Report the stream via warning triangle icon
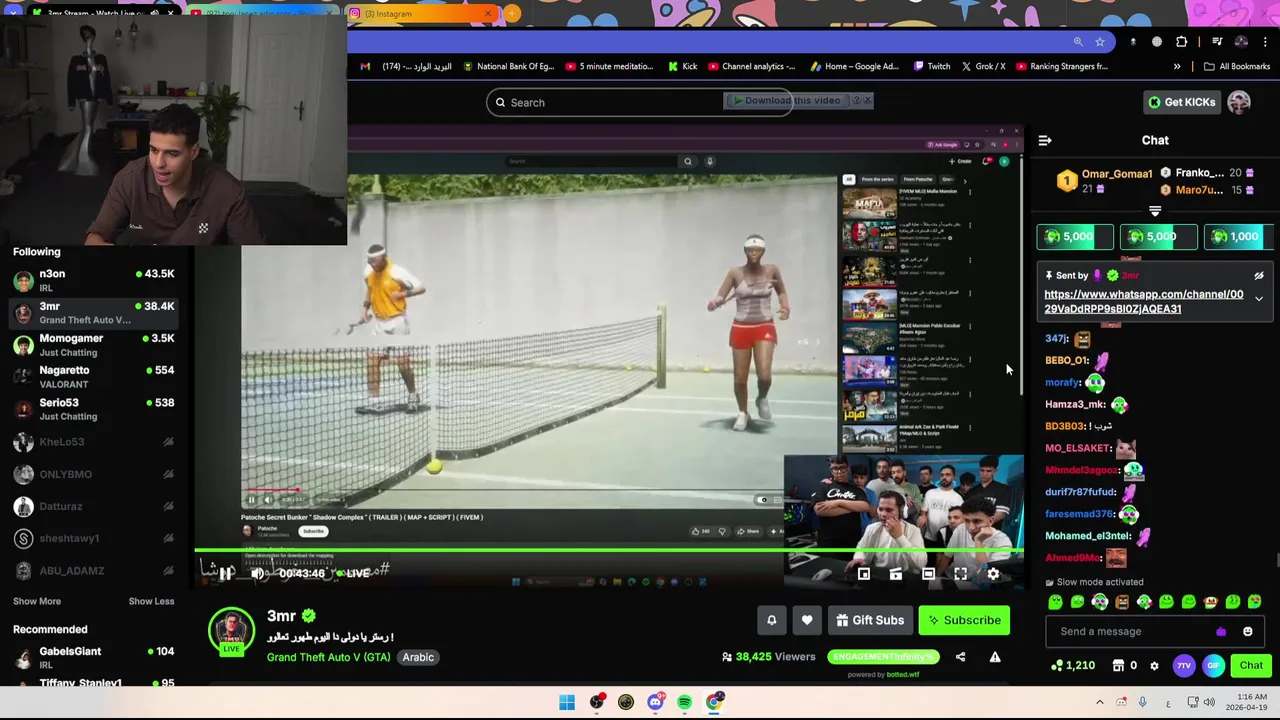This screenshot has height=720, width=1280. click(995, 657)
